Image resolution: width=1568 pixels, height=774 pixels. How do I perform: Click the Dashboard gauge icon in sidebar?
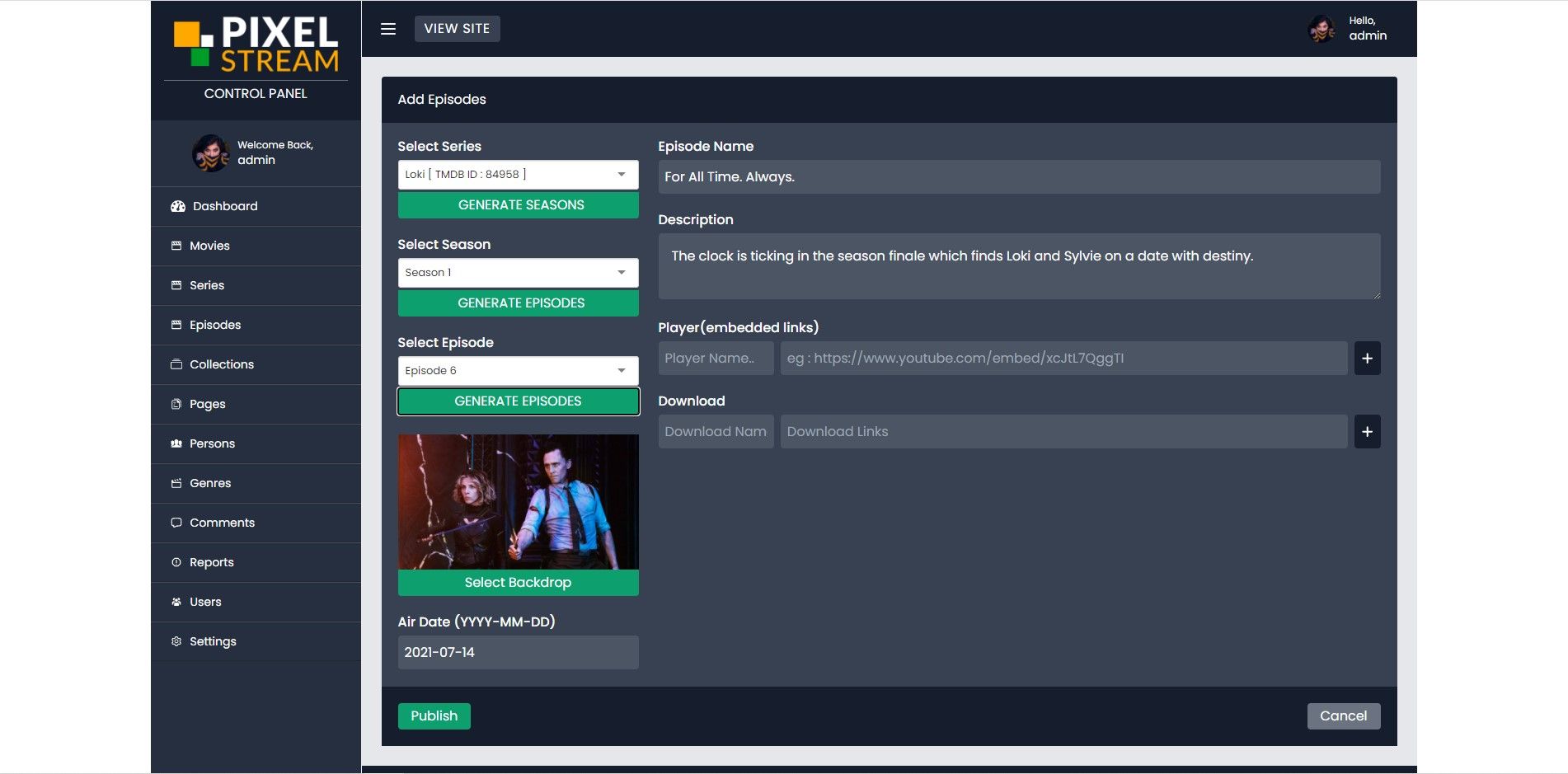(177, 206)
